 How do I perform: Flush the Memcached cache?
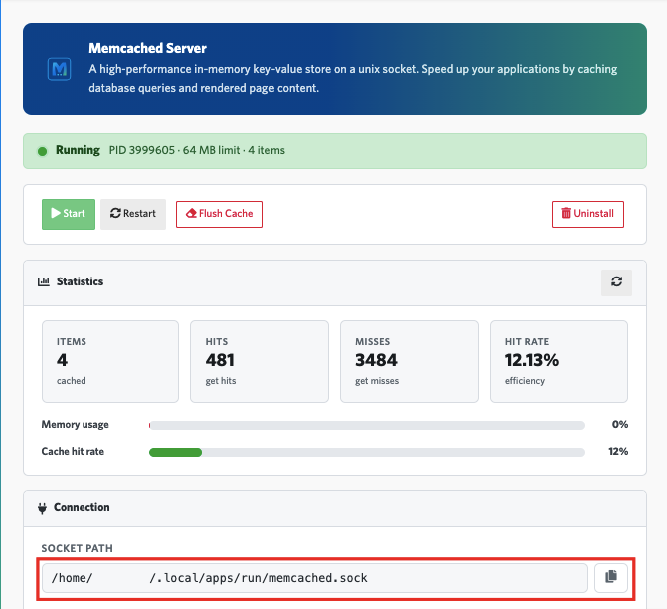coord(219,214)
